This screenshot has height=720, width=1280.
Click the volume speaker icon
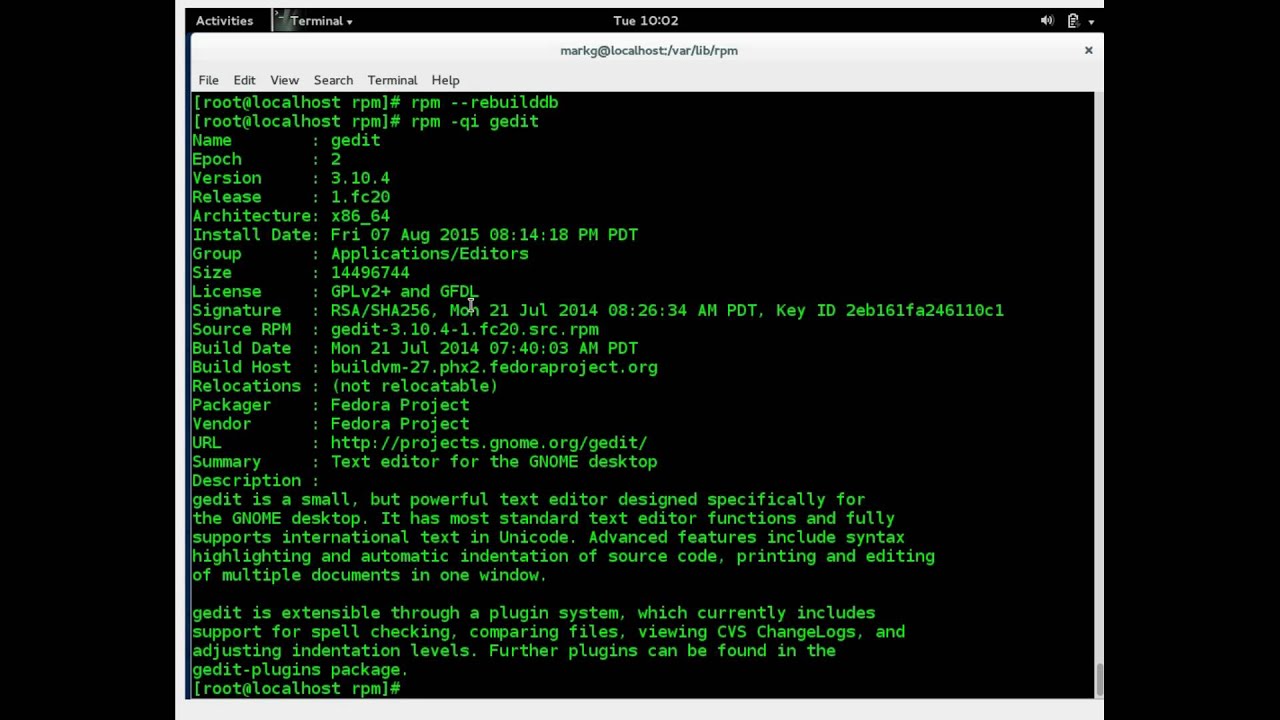(1047, 20)
